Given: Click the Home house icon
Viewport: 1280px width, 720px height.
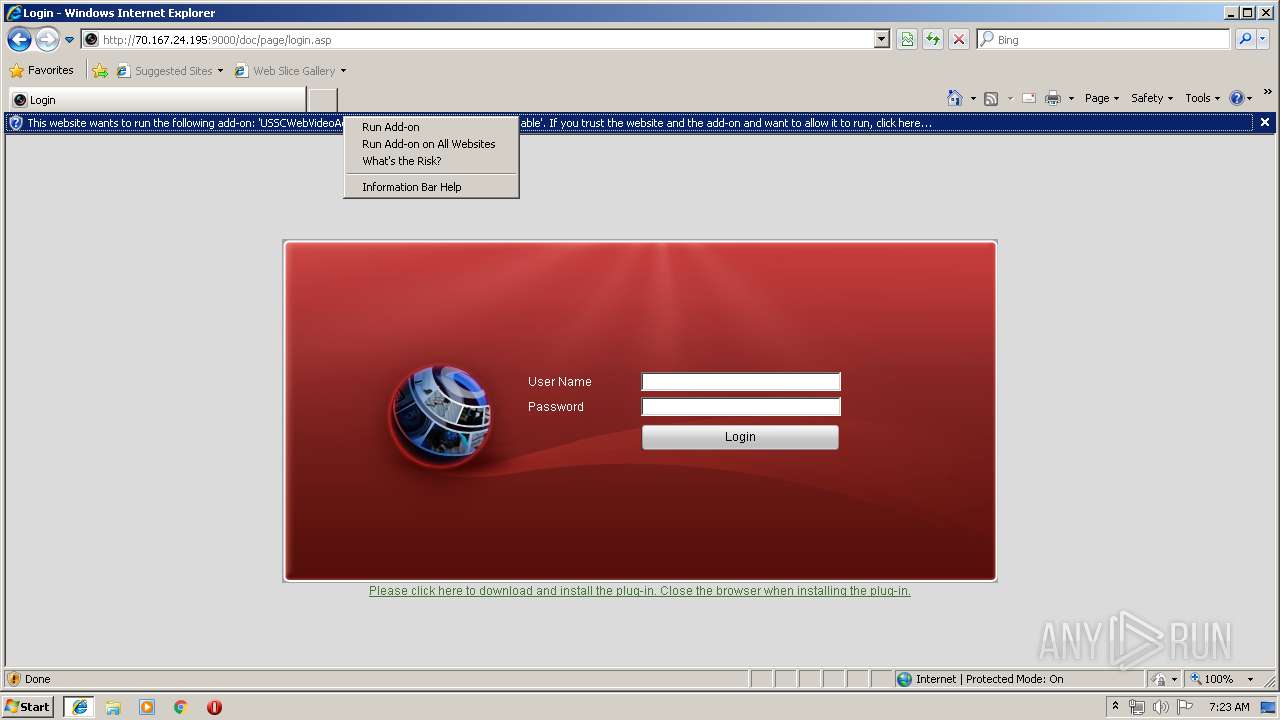Looking at the screenshot, I should 955,98.
